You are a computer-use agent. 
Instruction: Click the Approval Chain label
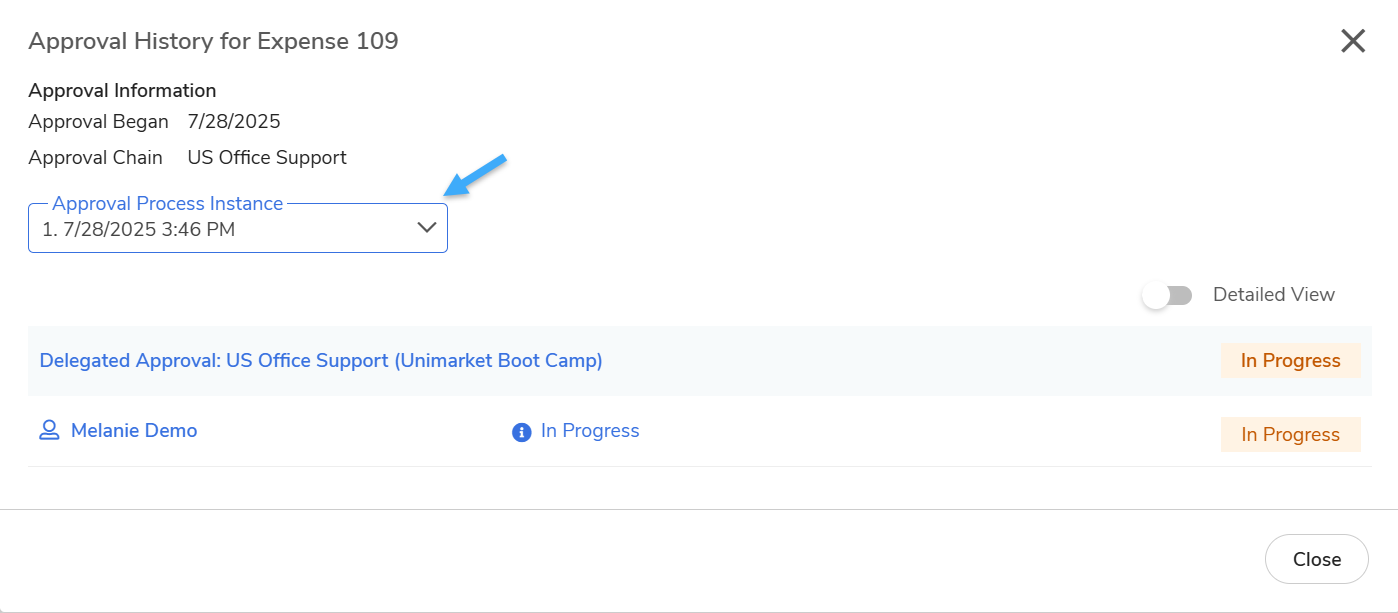[95, 158]
